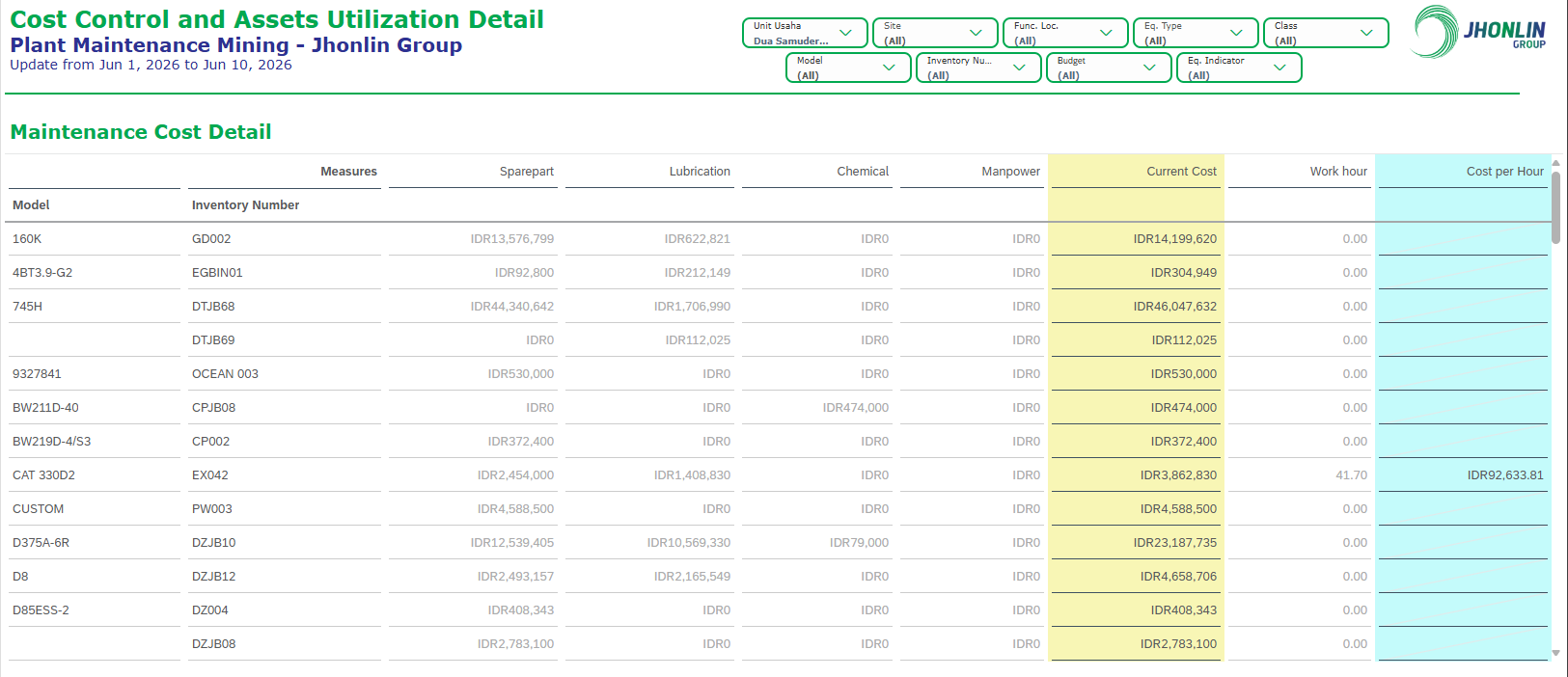This screenshot has height=677, width=1568.
Task: Select the 4BT3.9-G2 model cell
Action: [42, 273]
